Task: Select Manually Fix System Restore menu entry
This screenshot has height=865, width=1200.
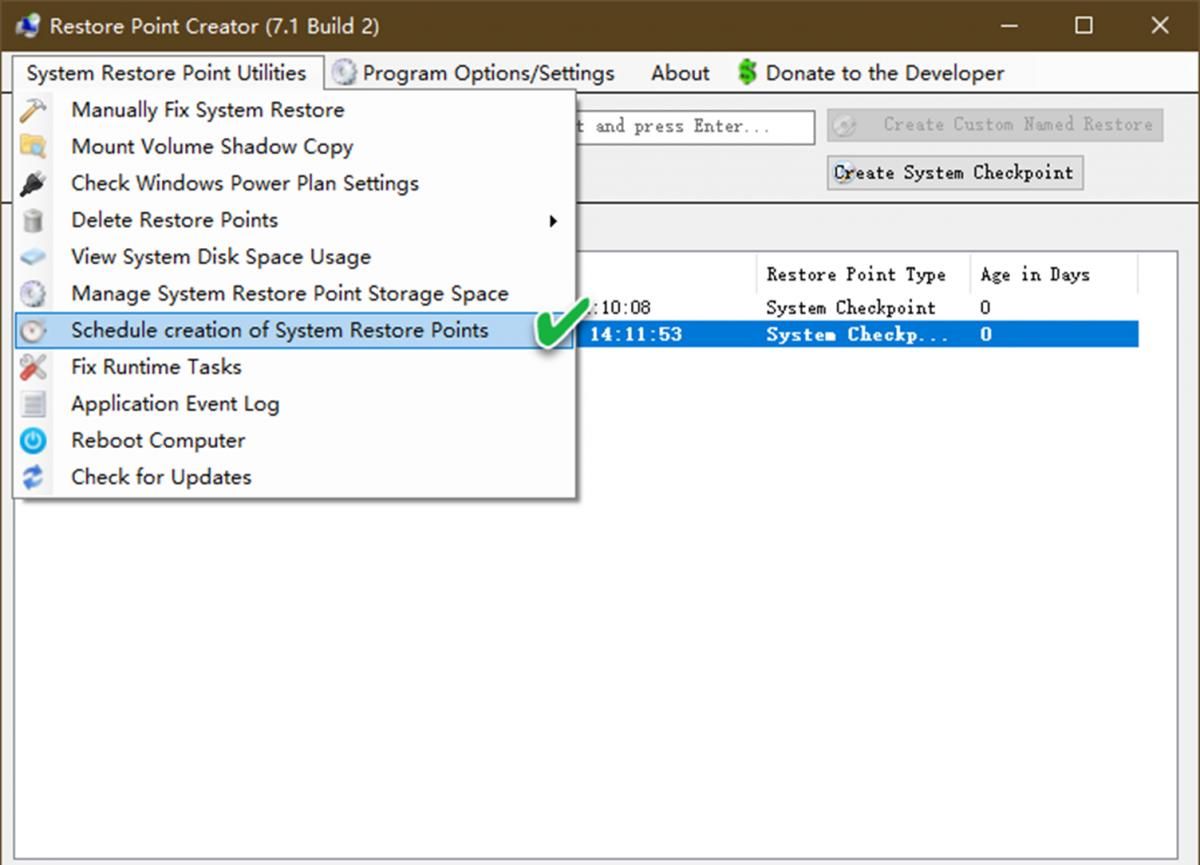Action: point(295,110)
